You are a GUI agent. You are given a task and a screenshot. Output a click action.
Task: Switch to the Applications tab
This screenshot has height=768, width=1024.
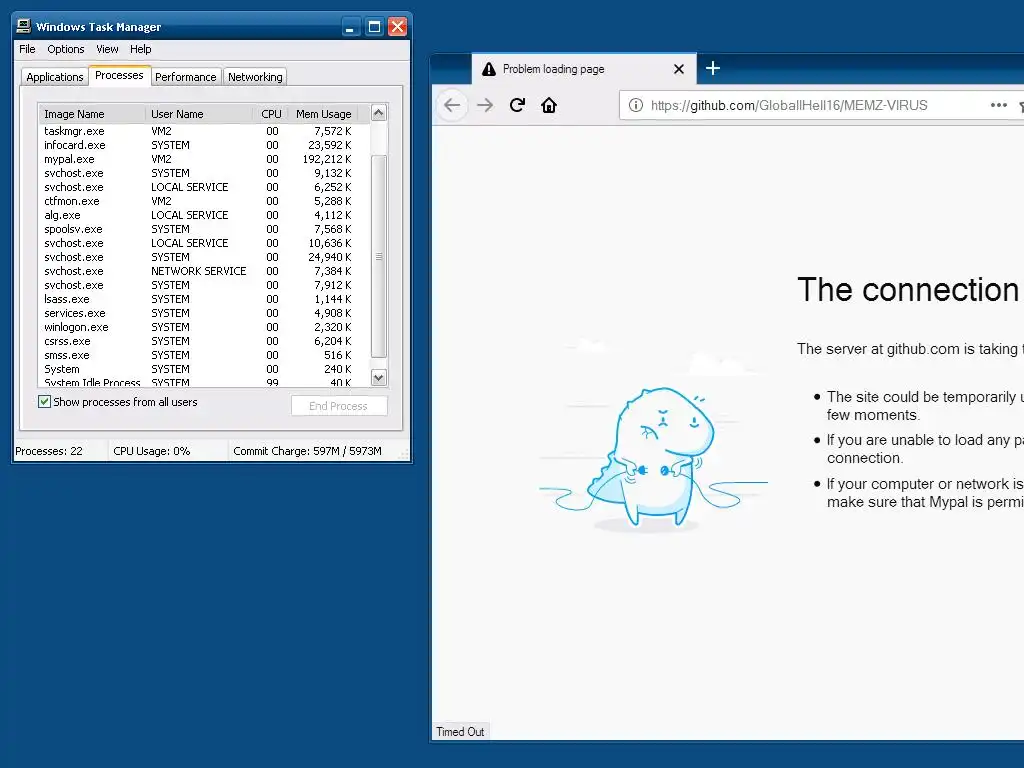55,77
